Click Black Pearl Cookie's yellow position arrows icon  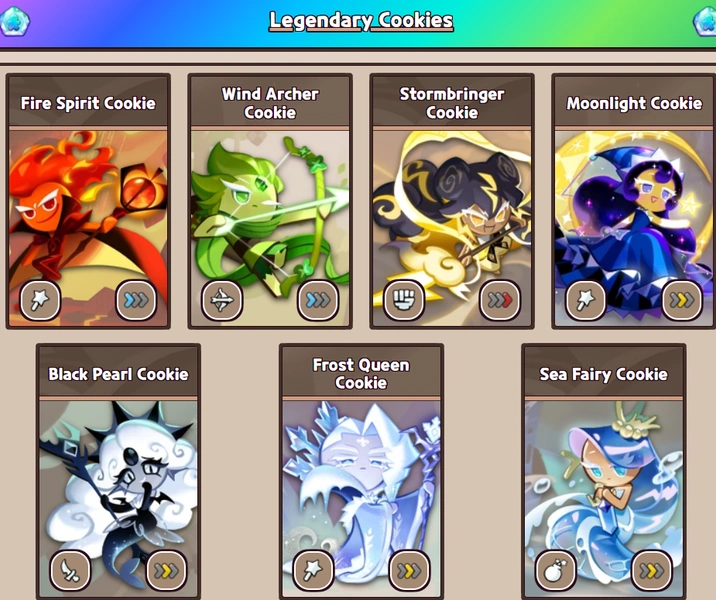tap(167, 570)
